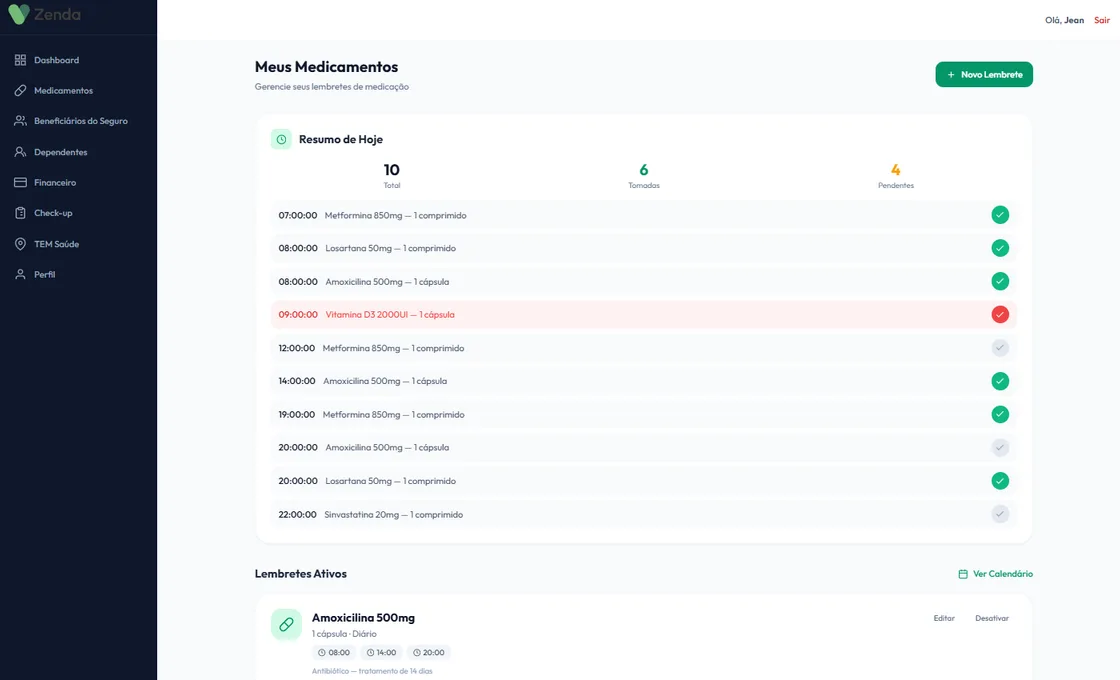This screenshot has height=680, width=1120.
Task: Click the Amoxicilina 500mg card title
Action: [363, 618]
